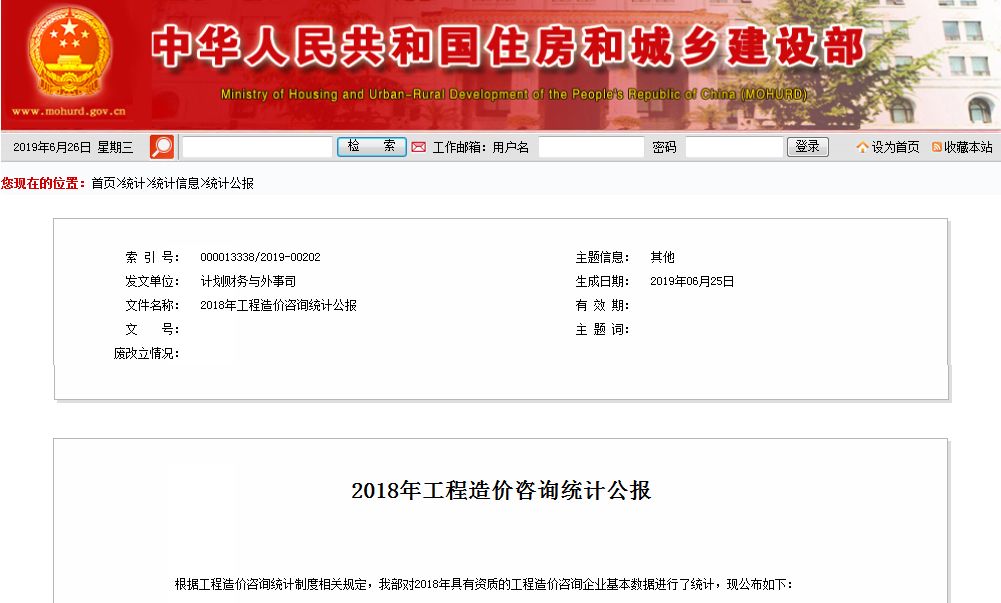Image resolution: width=1001 pixels, height=603 pixels.
Task: Click the 文号 label
Action: (x=152, y=329)
